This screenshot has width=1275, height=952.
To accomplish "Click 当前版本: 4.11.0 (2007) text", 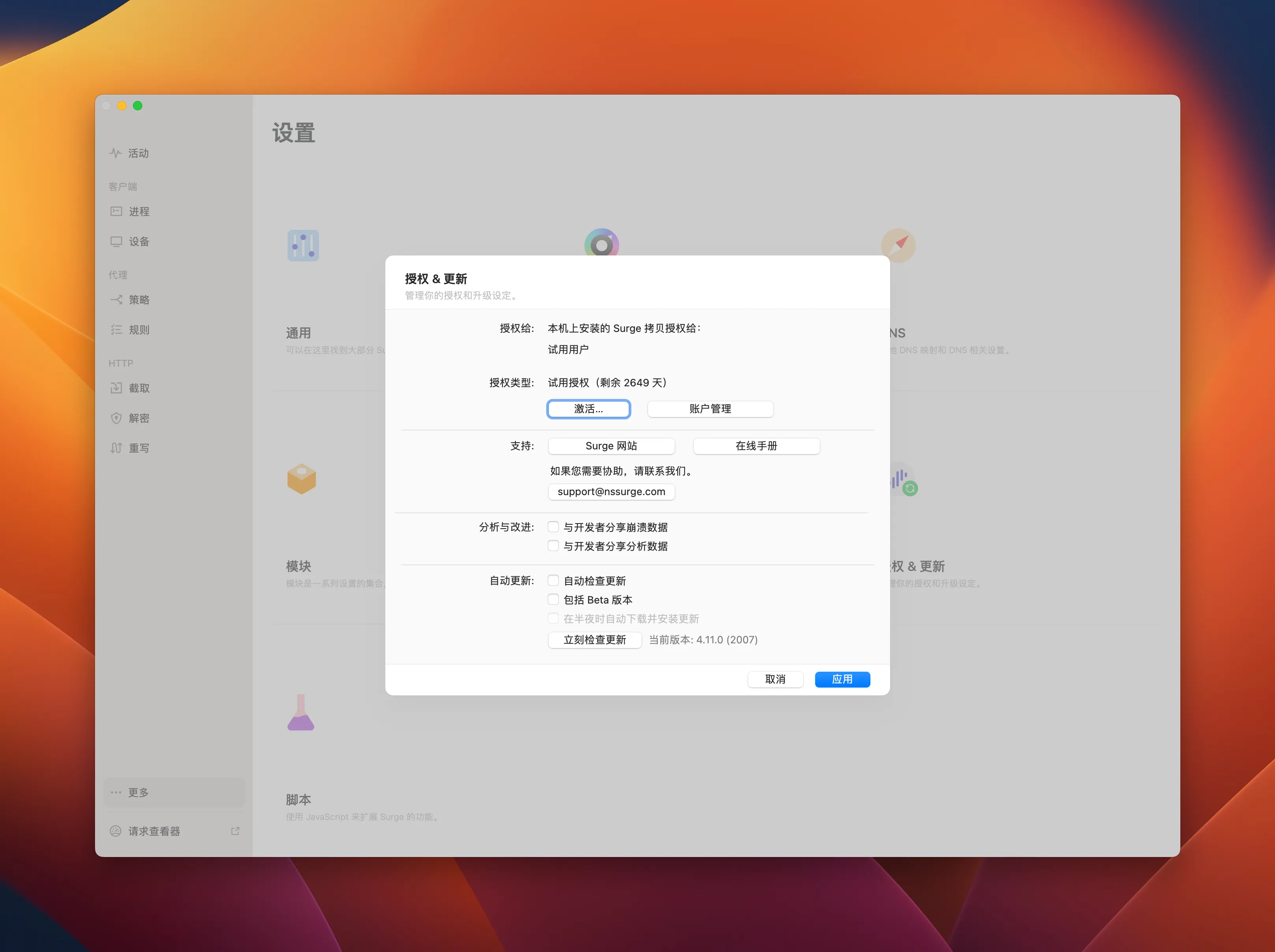I will (703, 640).
